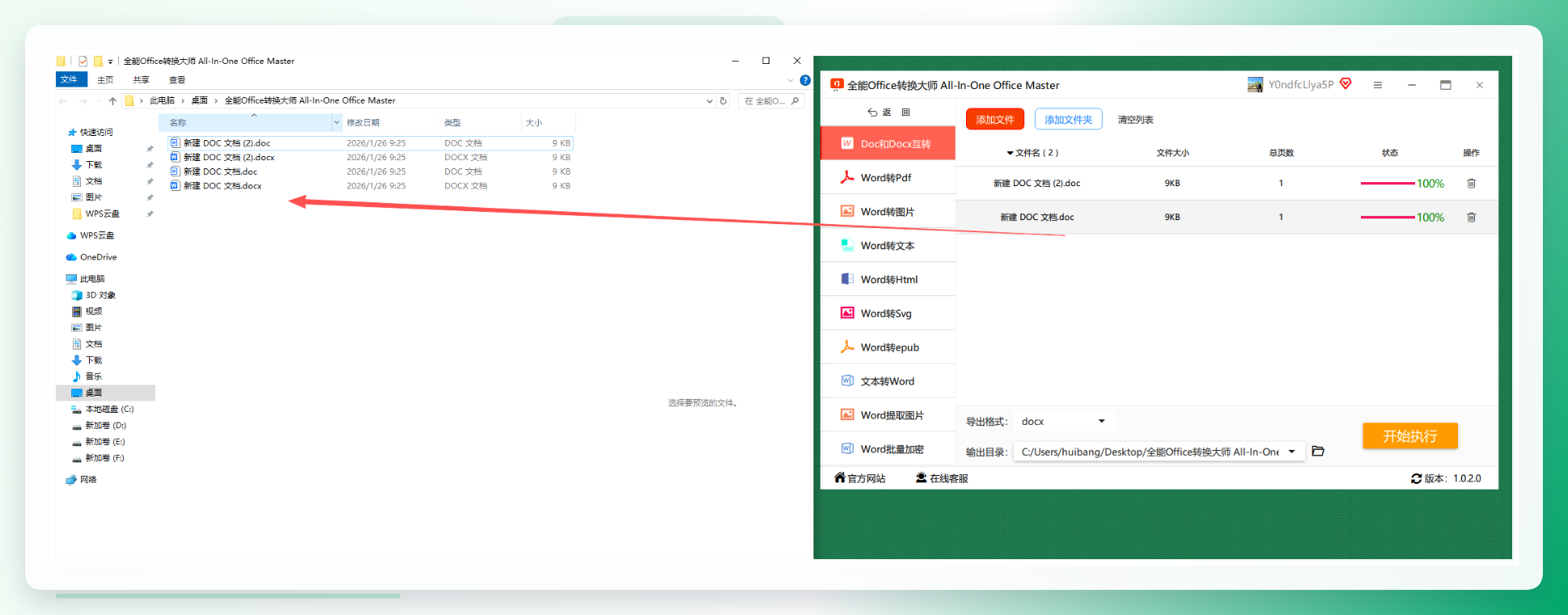Go back in File Explorer navigation

coord(63,101)
